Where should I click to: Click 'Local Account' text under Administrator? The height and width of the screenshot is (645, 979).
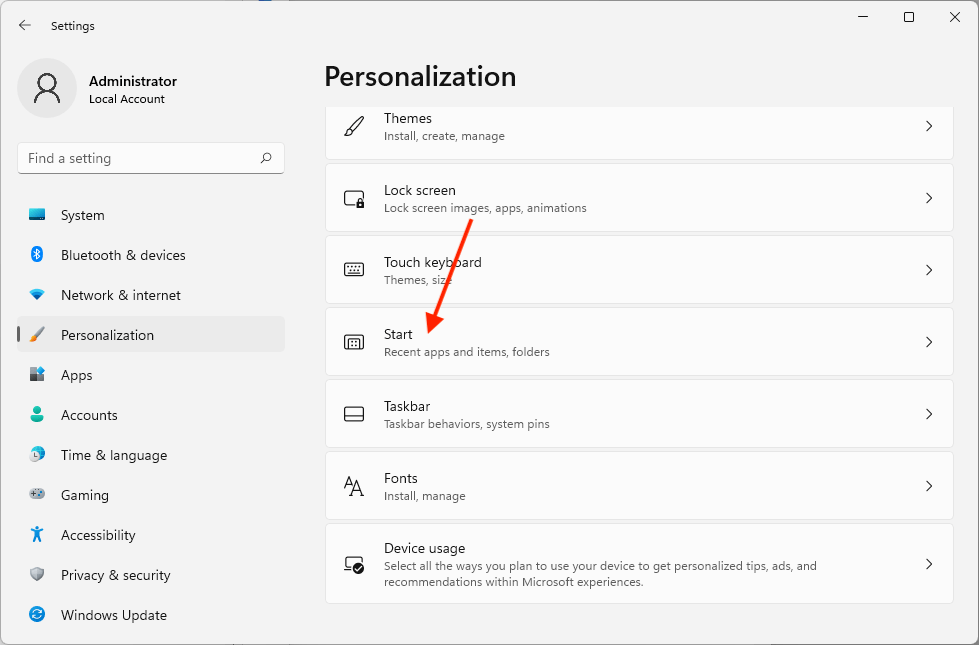127,99
